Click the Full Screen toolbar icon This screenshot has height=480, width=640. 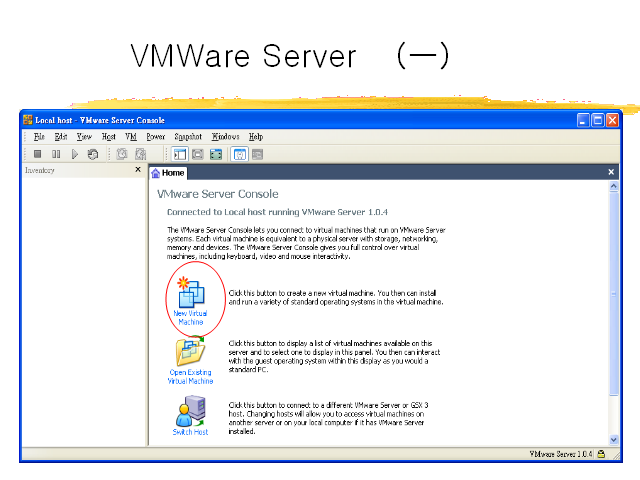(x=198, y=154)
